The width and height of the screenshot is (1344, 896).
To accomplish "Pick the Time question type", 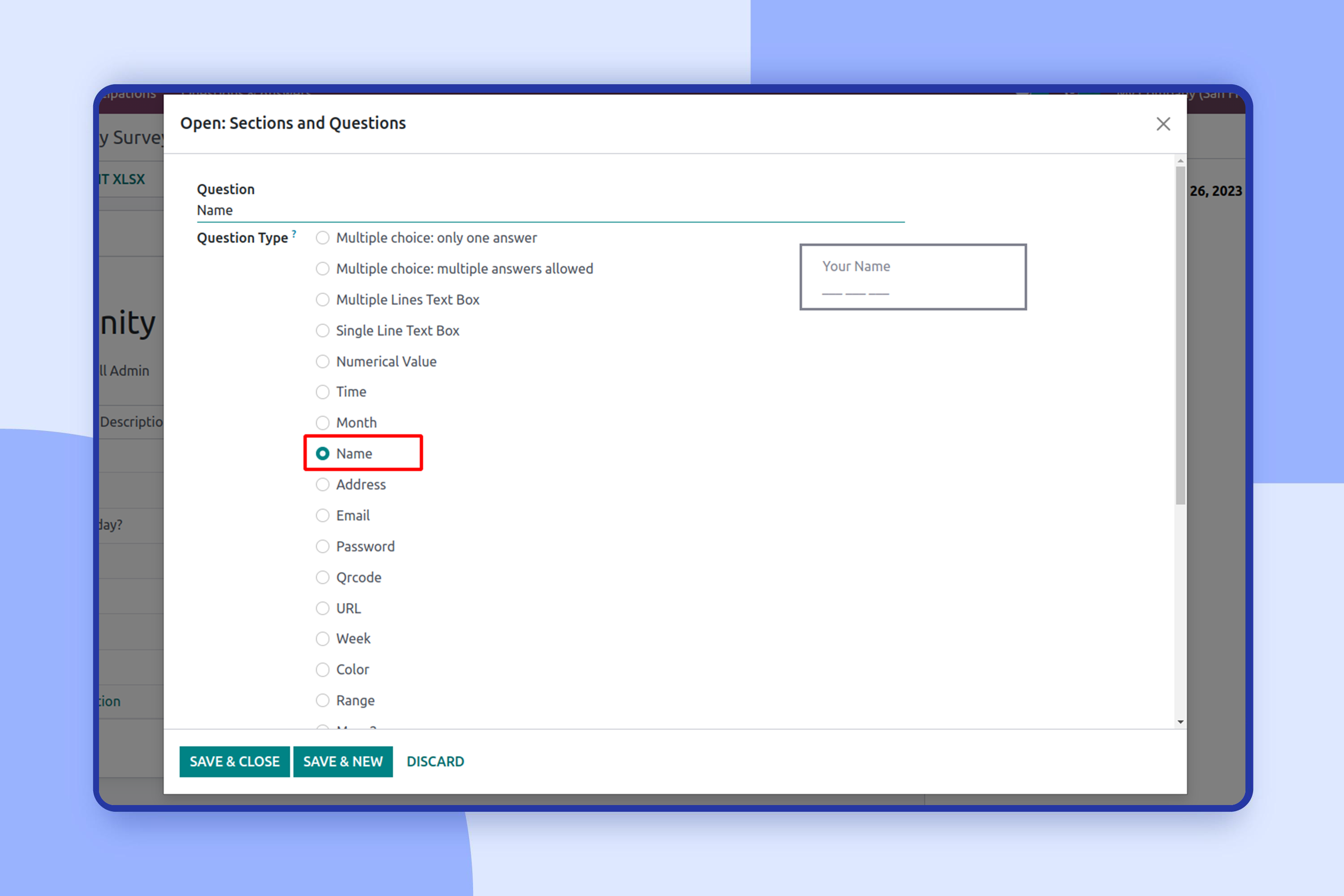I will pos(323,392).
